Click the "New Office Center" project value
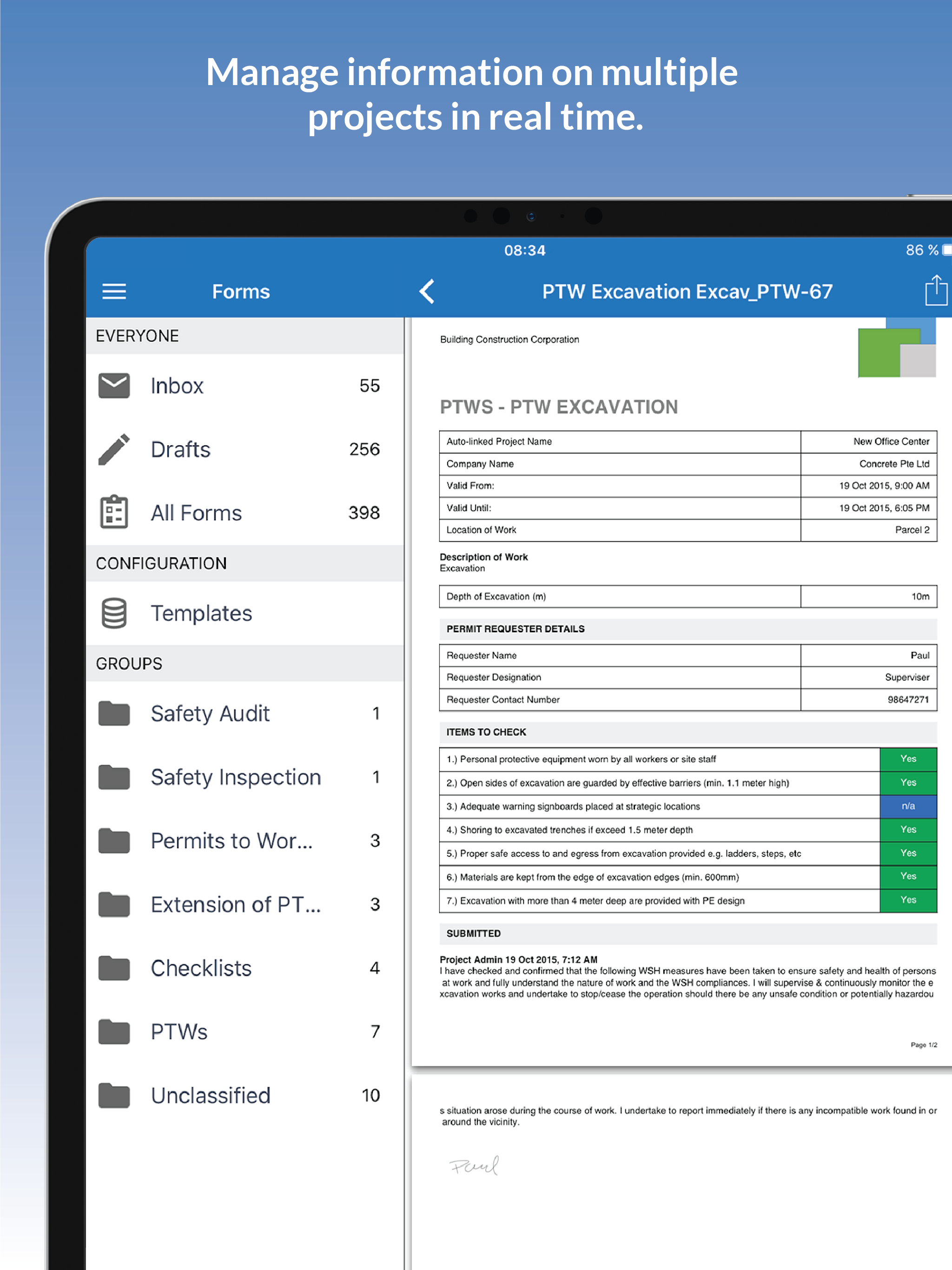The width and height of the screenshot is (952, 1270). point(891,442)
